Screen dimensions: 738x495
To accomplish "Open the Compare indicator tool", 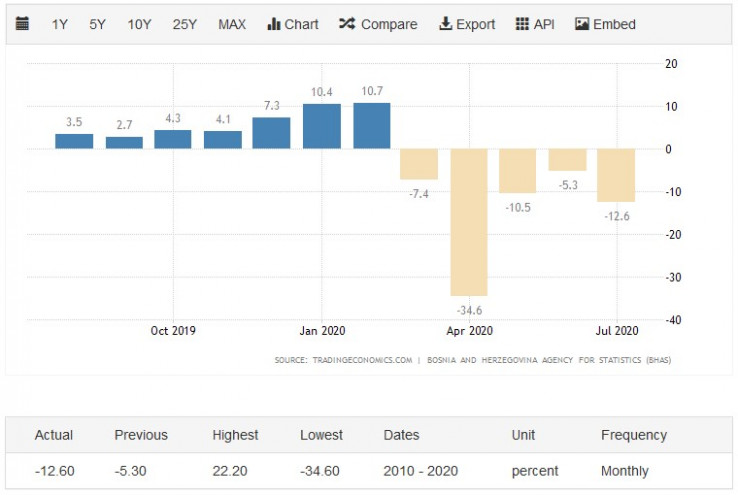I will pos(379,24).
